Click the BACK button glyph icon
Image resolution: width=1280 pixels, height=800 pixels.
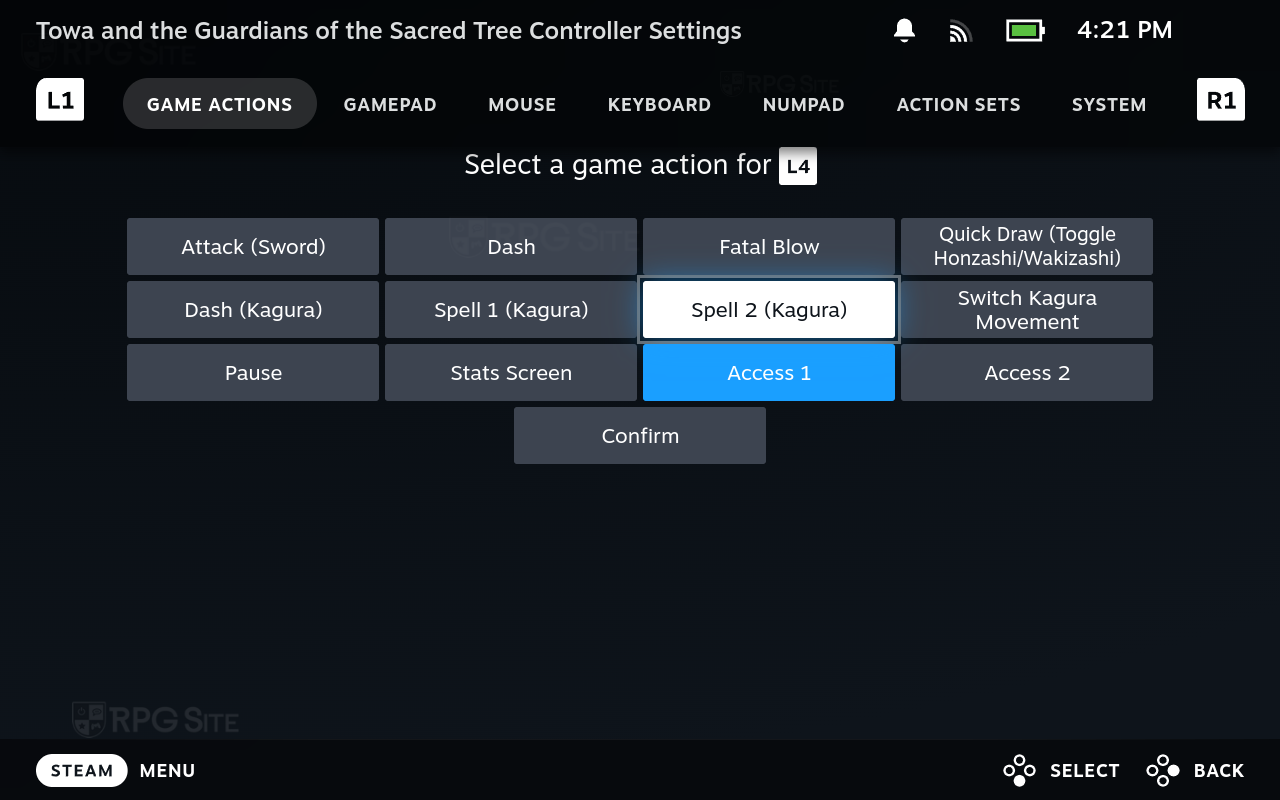coord(1163,770)
